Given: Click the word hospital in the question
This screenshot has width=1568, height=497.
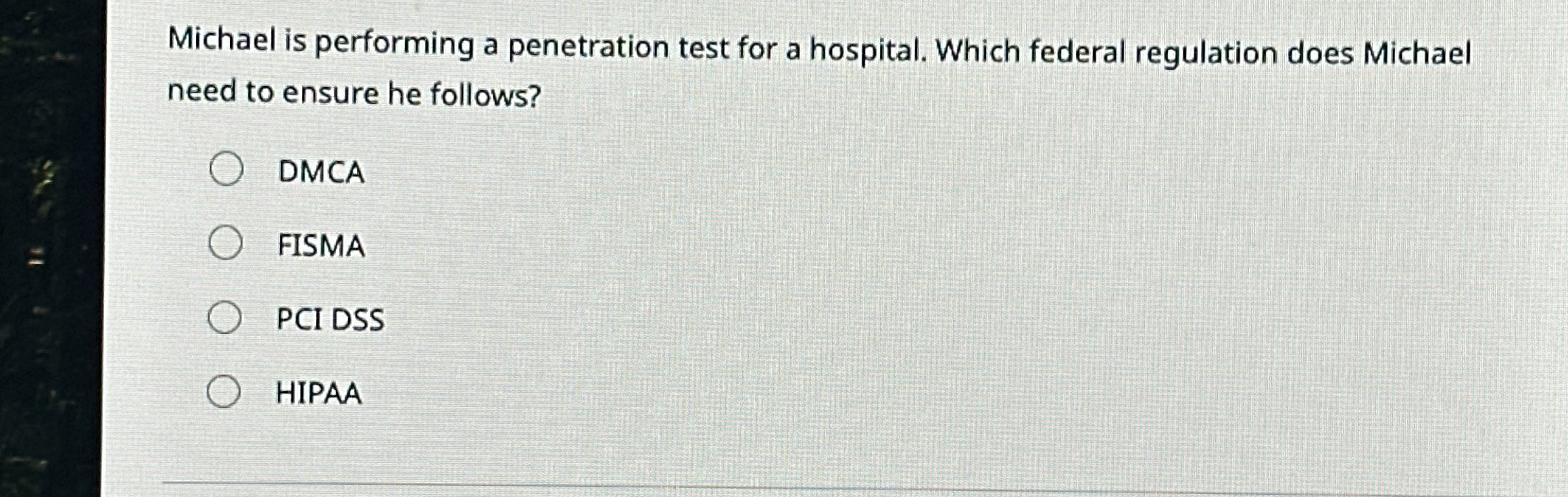Looking at the screenshot, I should (854, 47).
